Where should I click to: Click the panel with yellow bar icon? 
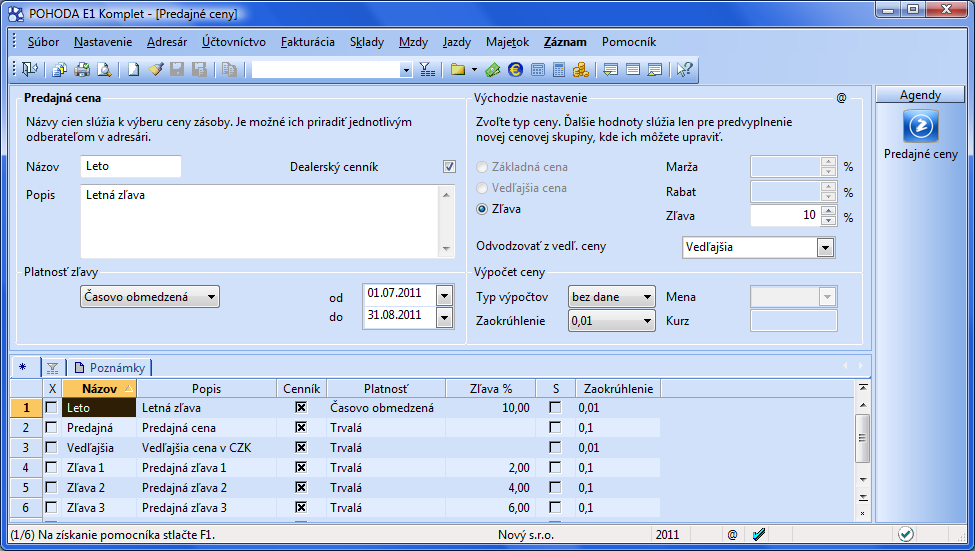point(655,70)
